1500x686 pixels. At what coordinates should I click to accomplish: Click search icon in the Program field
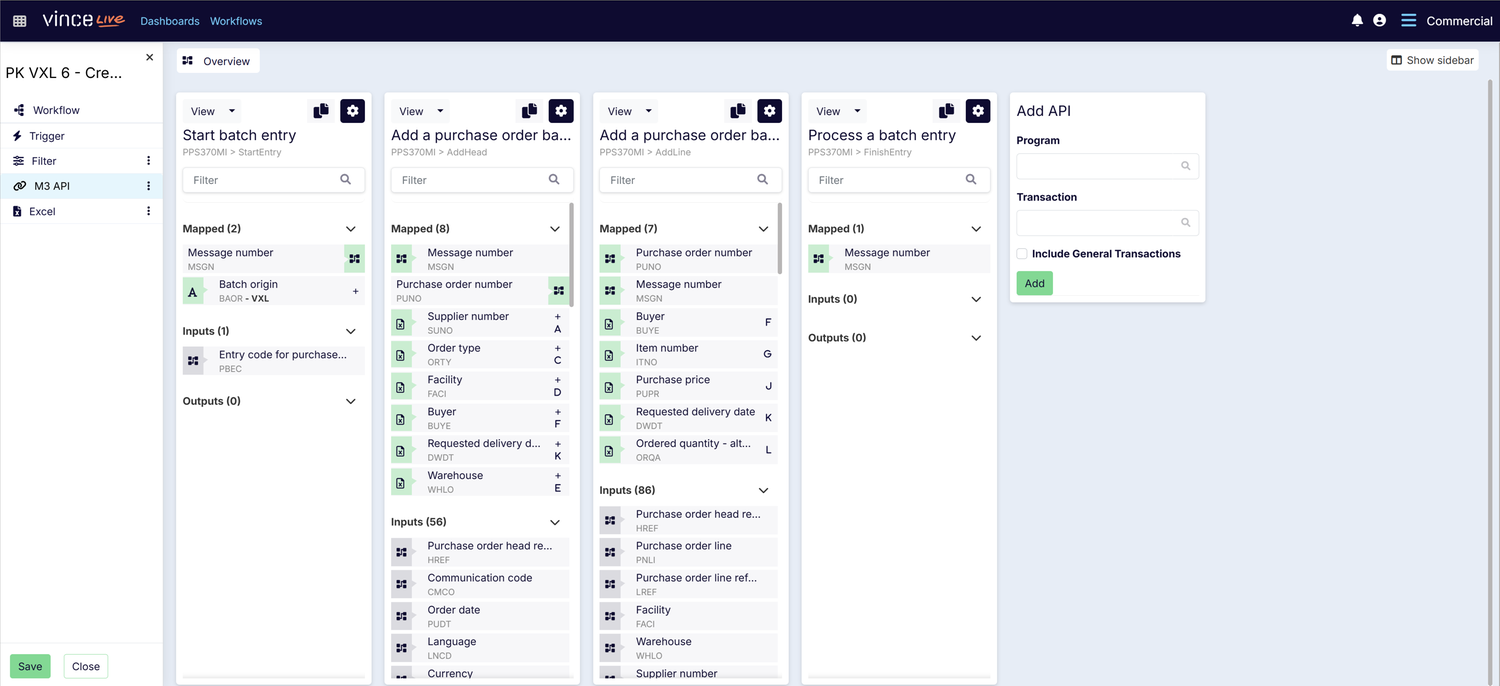click(1185, 166)
